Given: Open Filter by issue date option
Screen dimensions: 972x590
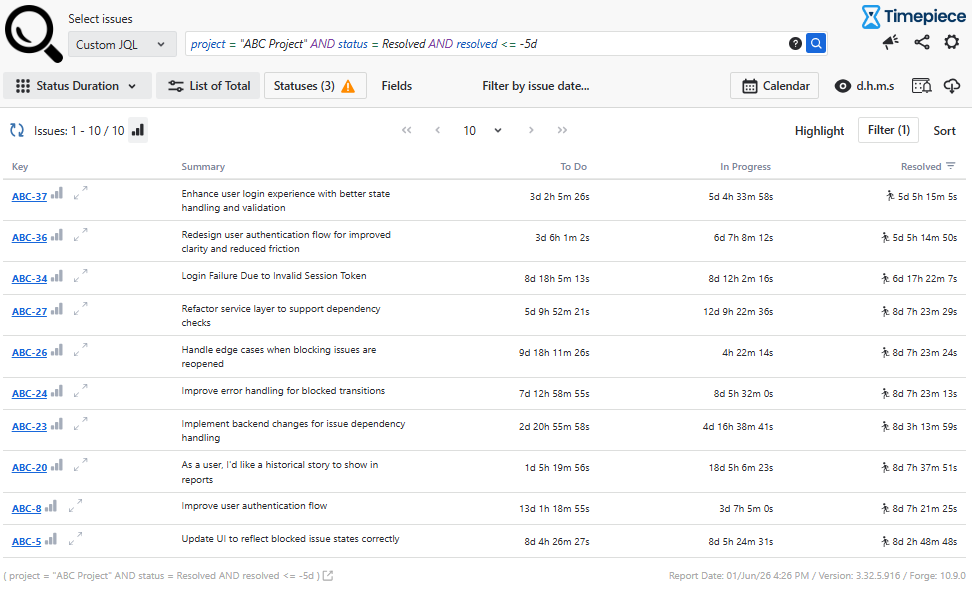Looking at the screenshot, I should pos(536,86).
